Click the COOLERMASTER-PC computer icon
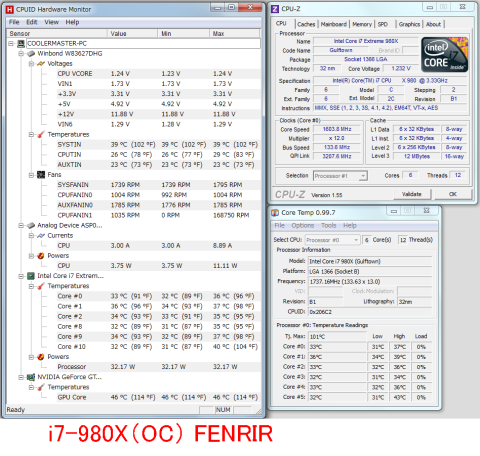The height and width of the screenshot is (456, 480). pyautogui.click(x=21, y=43)
